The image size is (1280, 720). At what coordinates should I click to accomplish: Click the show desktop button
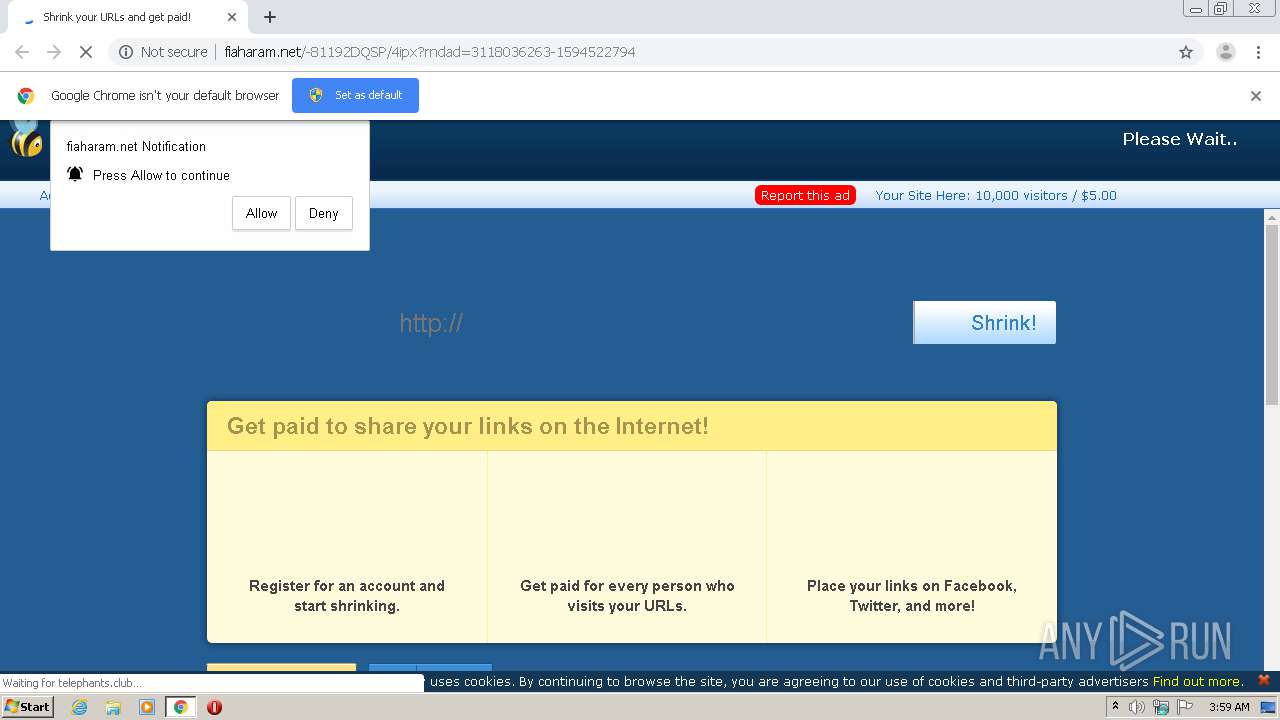tap(1269, 707)
